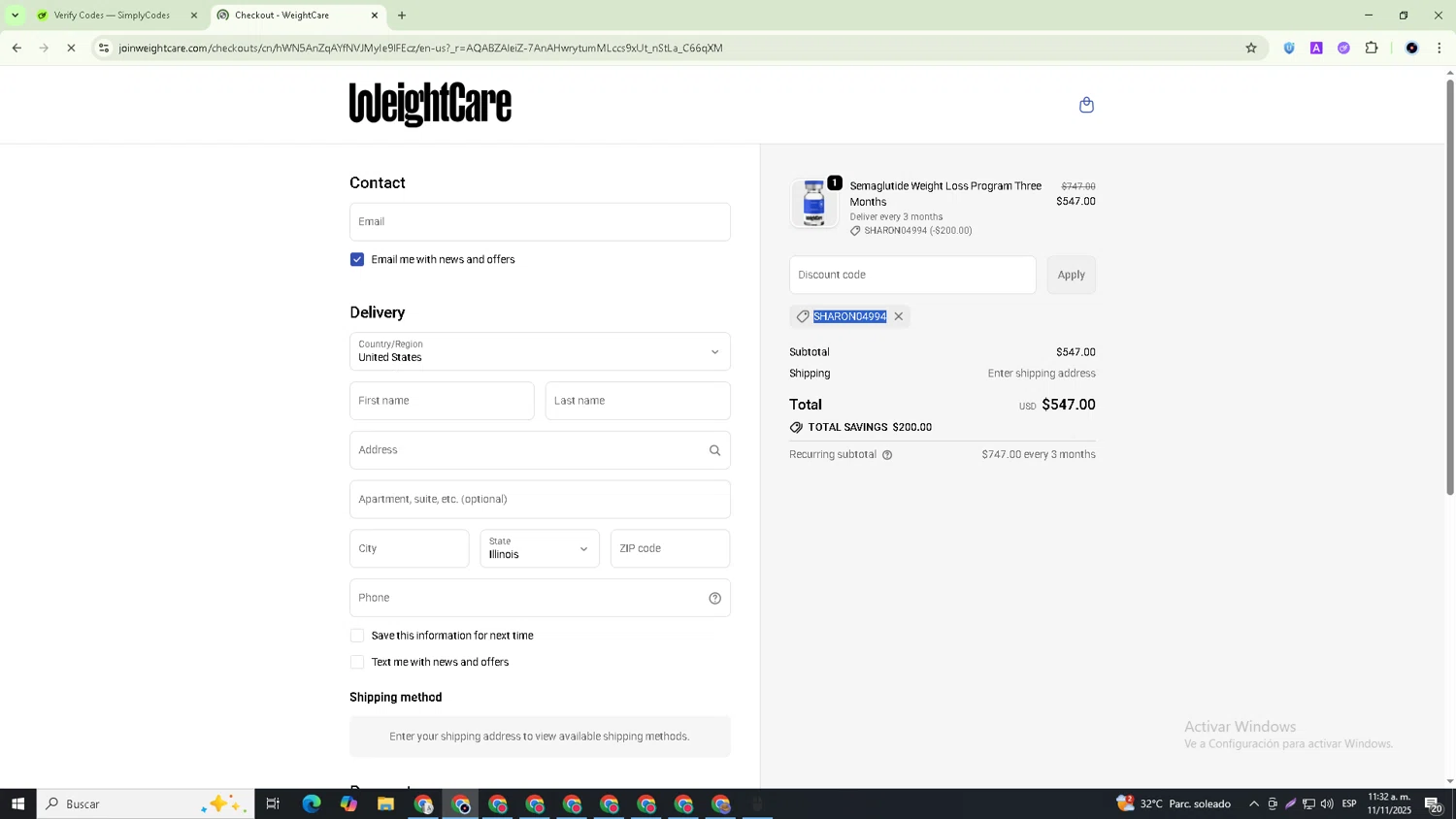Open the notification center icon

(x=1434, y=803)
